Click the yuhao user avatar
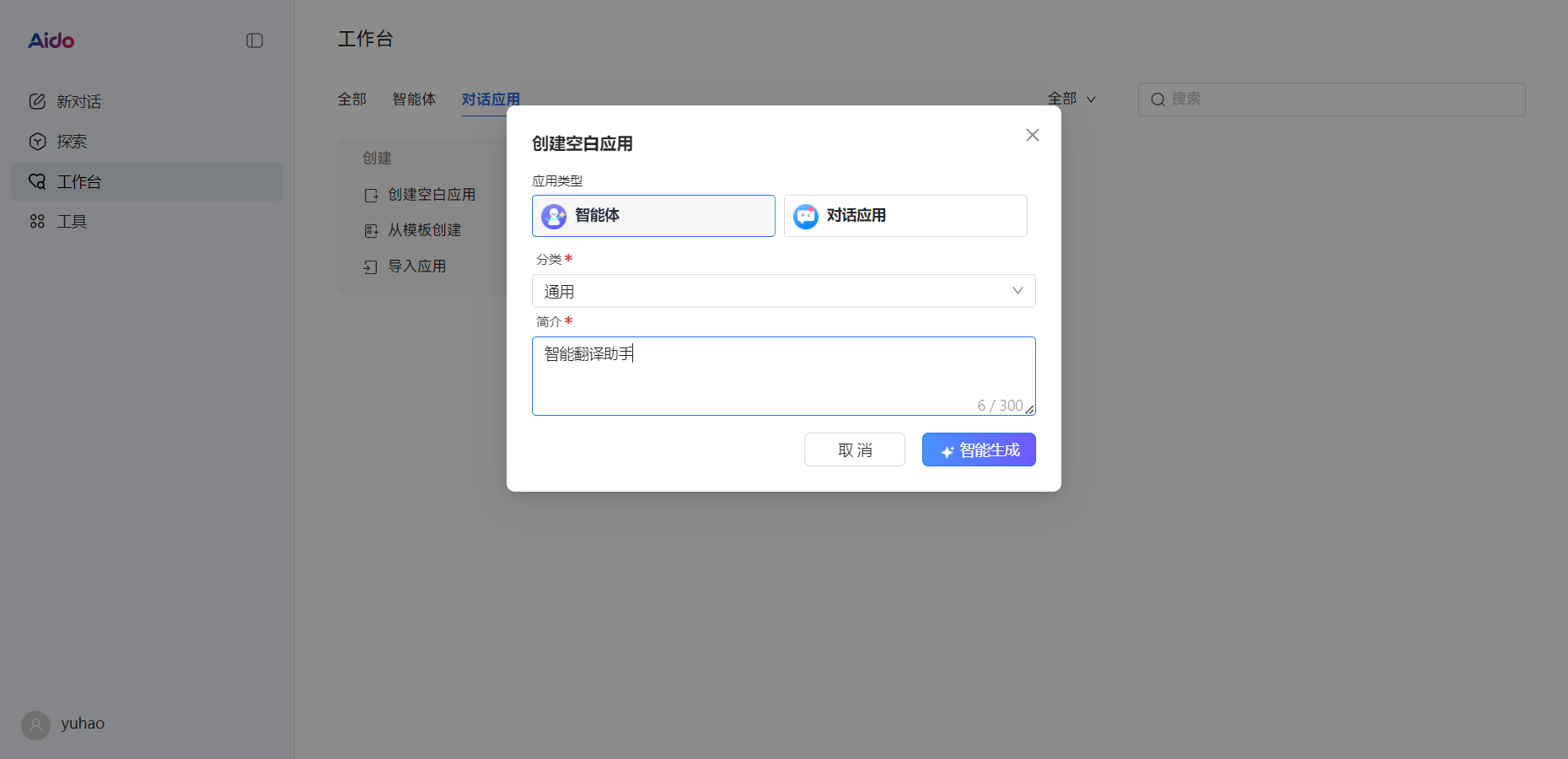The image size is (1568, 759). 35,725
